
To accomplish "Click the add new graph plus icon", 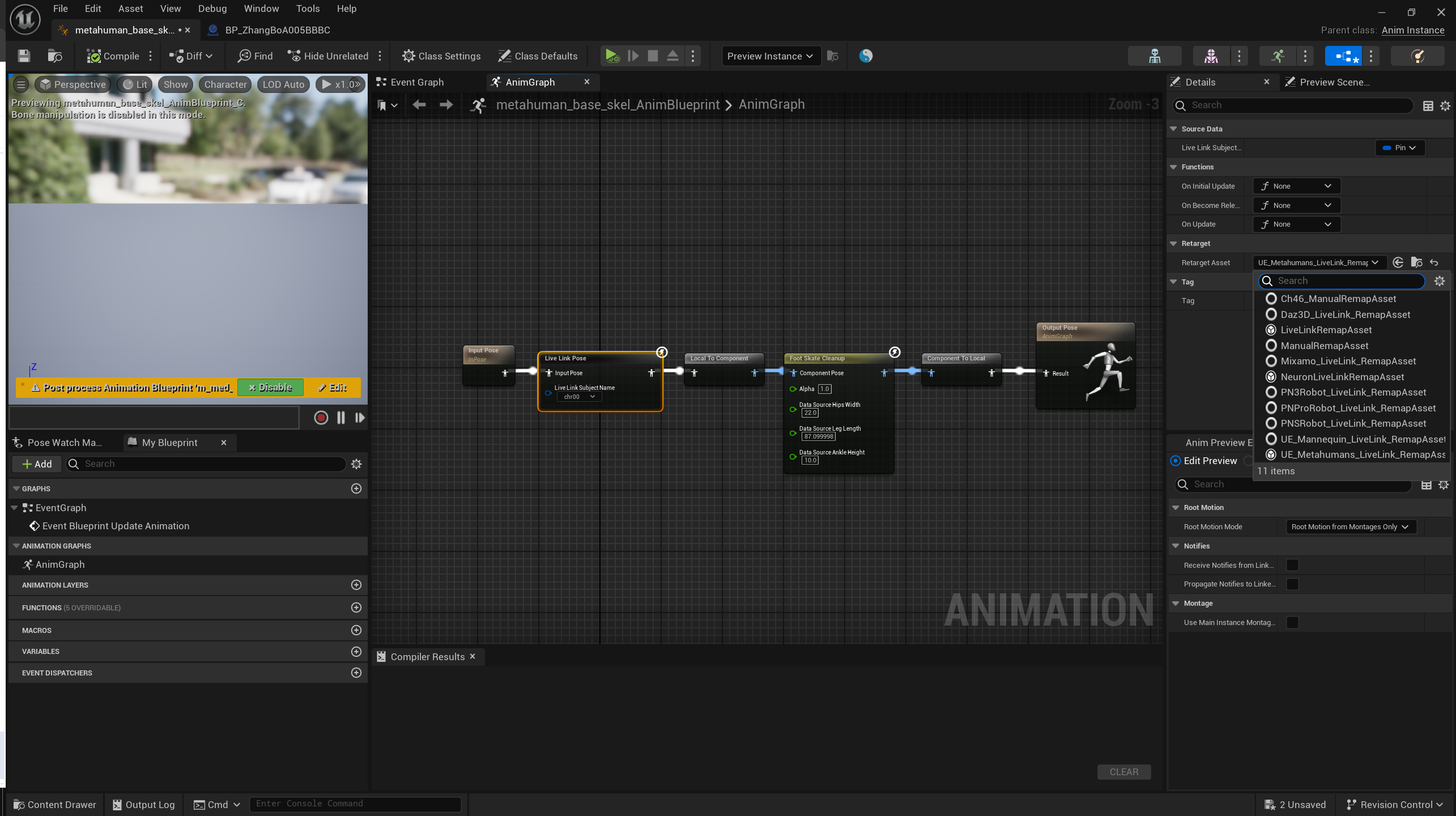I will (356, 488).
